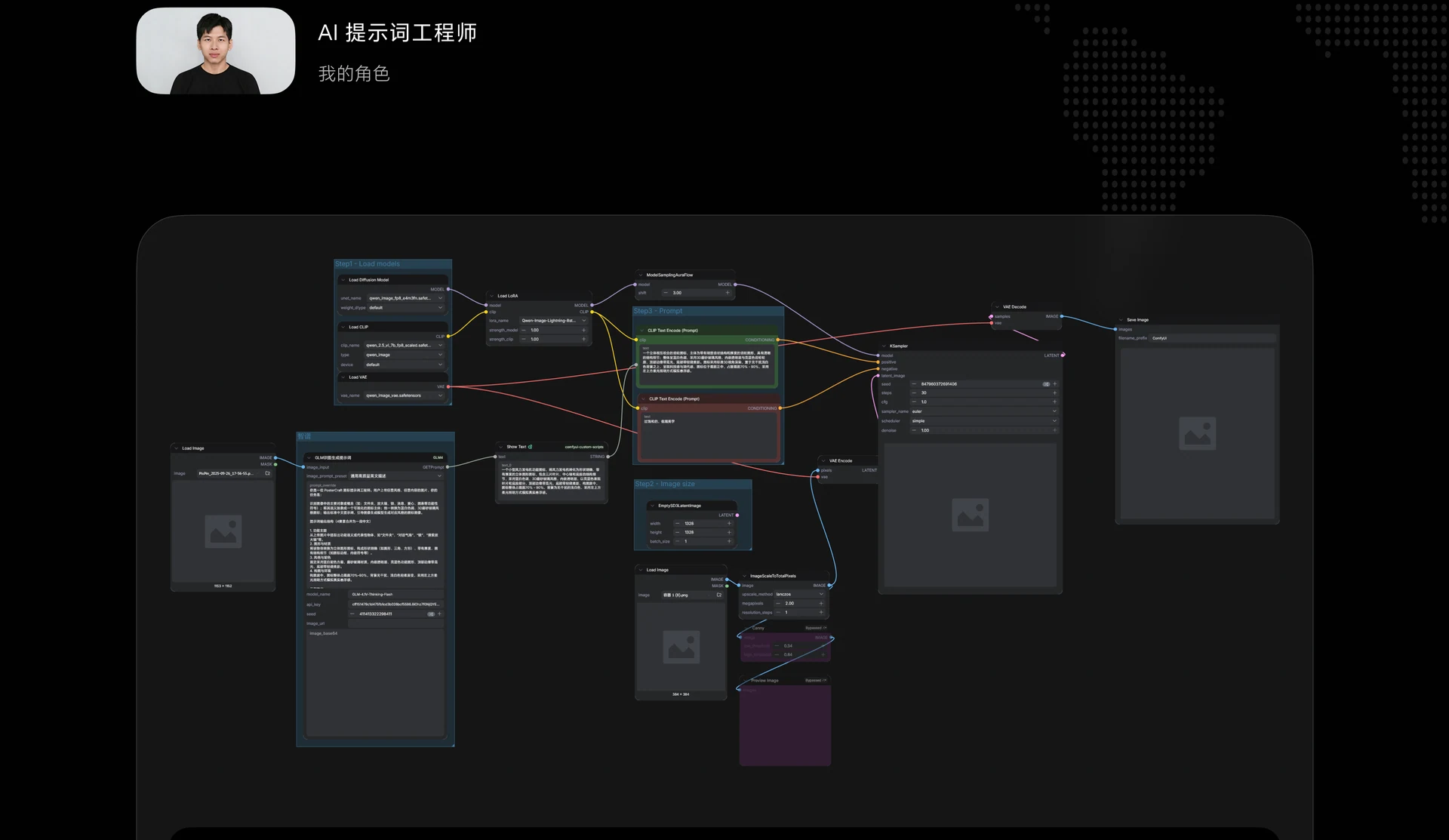
Task: Click the image placeholder in the 容器 Load Image node
Action: click(681, 647)
